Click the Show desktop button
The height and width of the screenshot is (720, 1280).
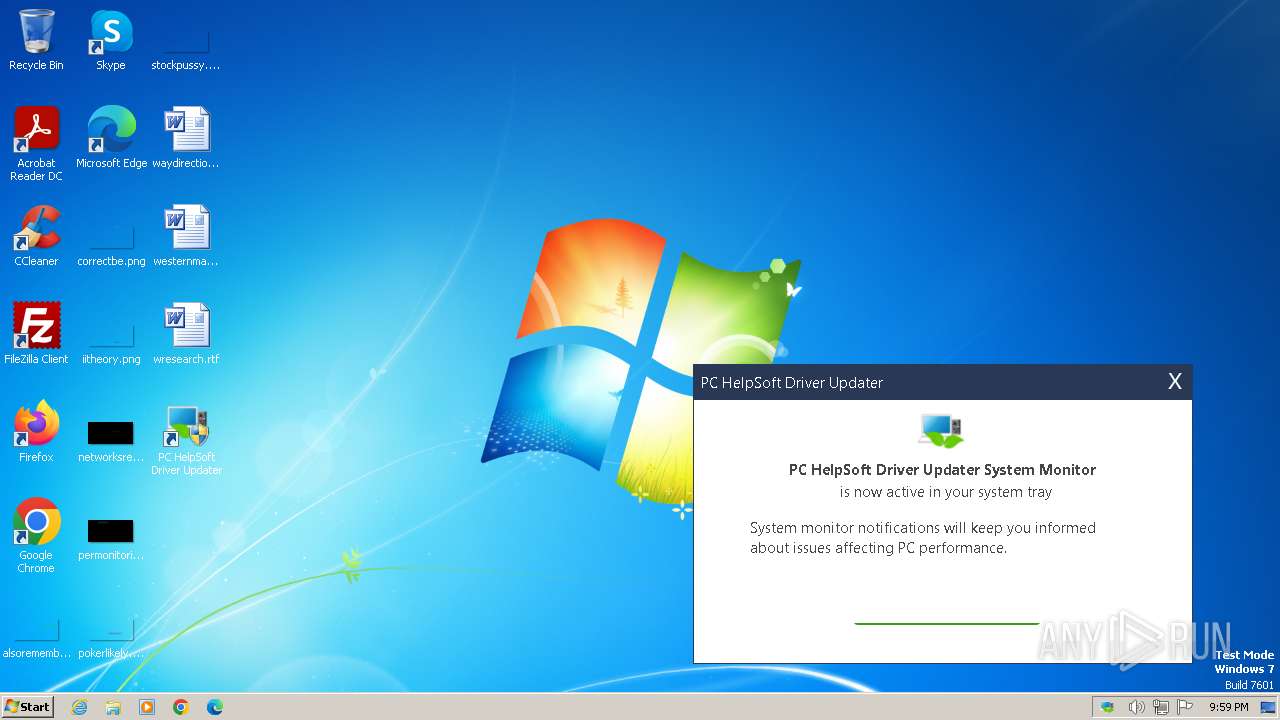click(x=1268, y=707)
